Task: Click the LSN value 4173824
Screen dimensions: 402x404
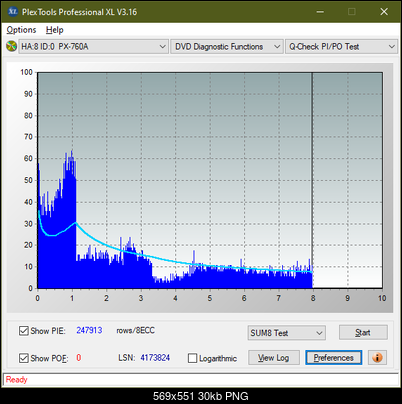Action: [155, 358]
